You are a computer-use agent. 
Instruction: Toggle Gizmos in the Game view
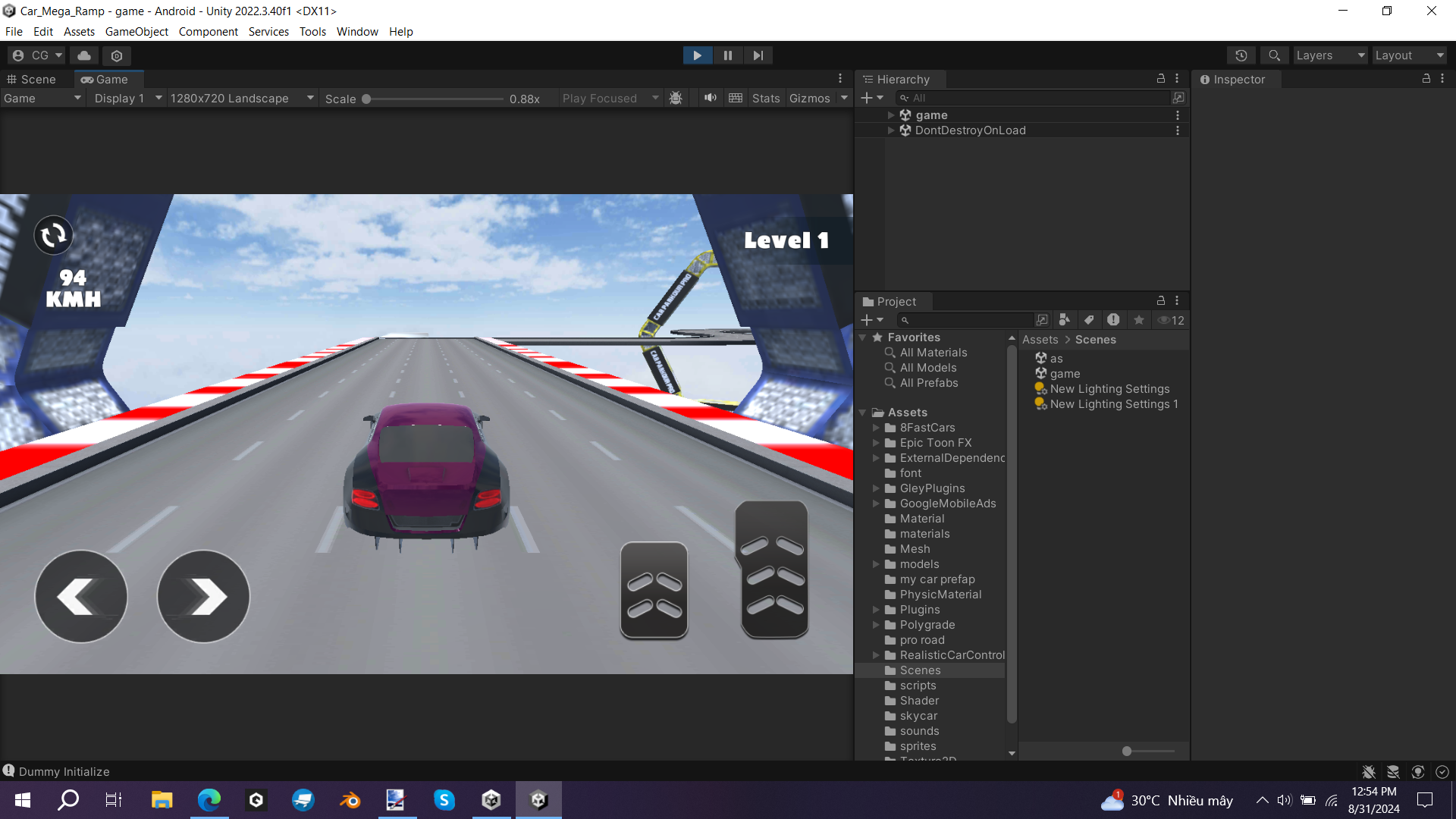click(809, 99)
